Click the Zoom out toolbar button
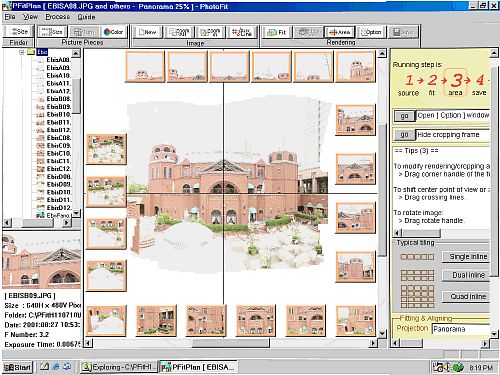 [179, 32]
